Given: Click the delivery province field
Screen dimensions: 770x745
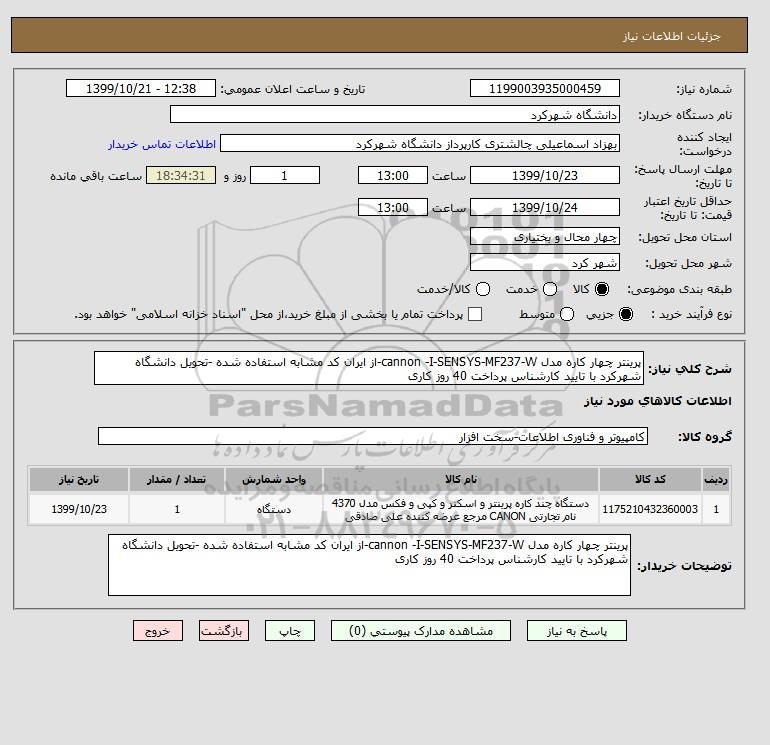Looking at the screenshot, I should (x=545, y=237).
